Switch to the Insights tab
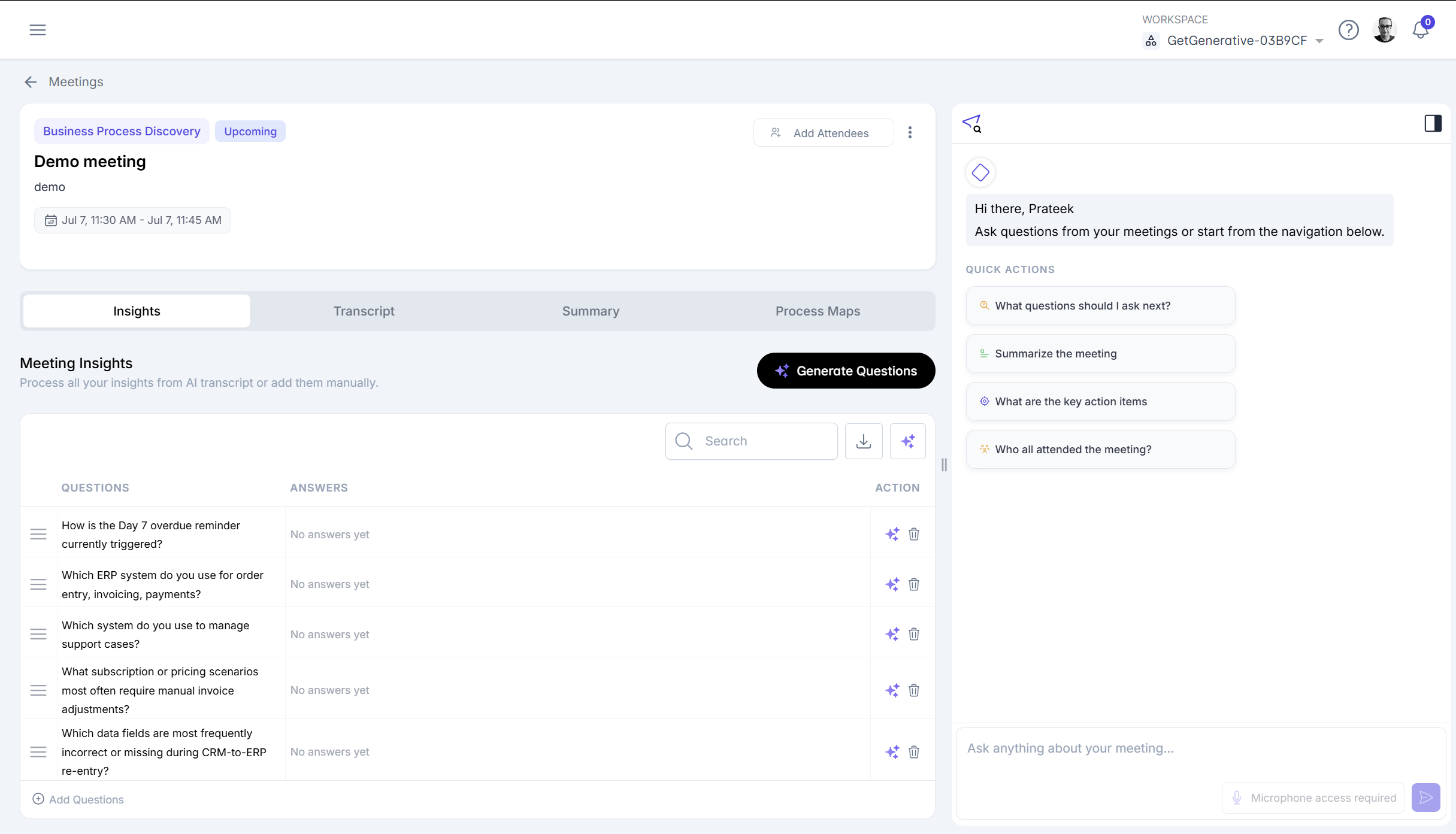Screen dimensions: 1456x834 pyautogui.click(x=137, y=311)
